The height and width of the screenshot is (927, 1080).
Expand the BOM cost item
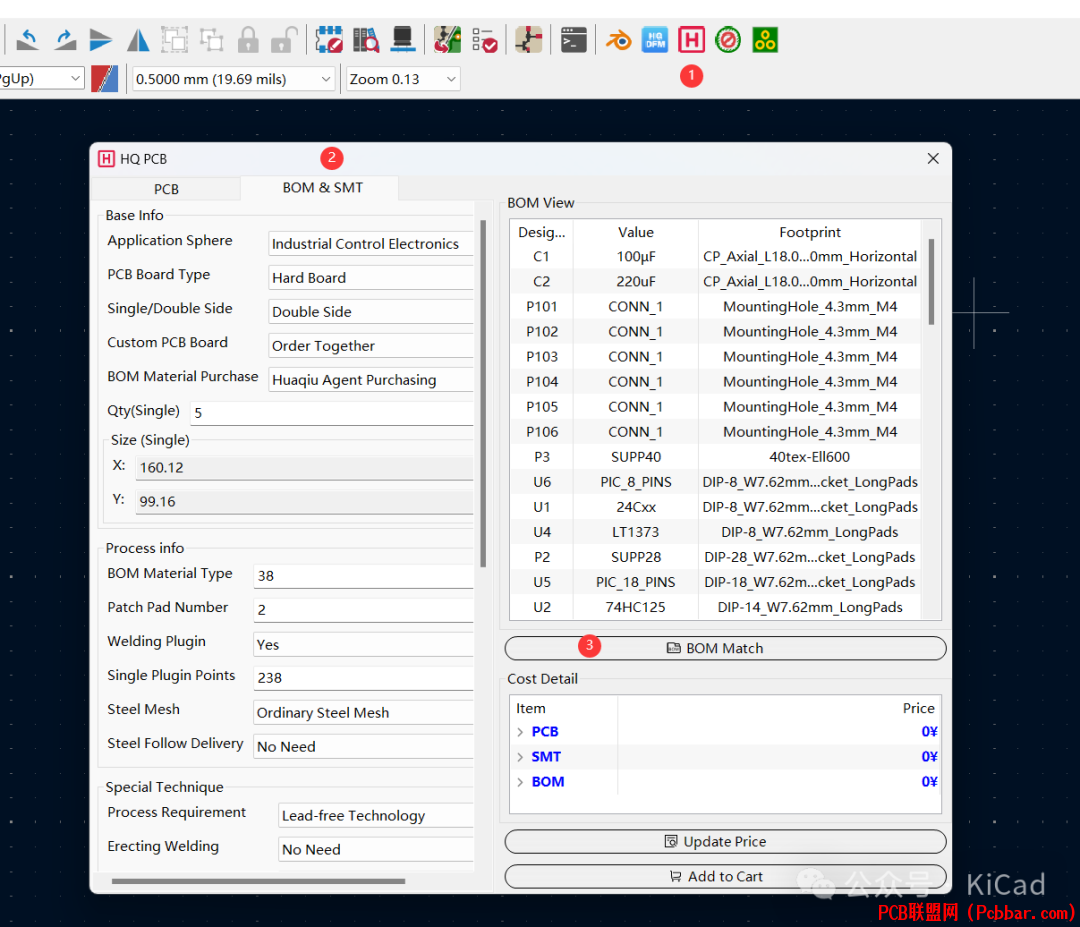coord(520,782)
